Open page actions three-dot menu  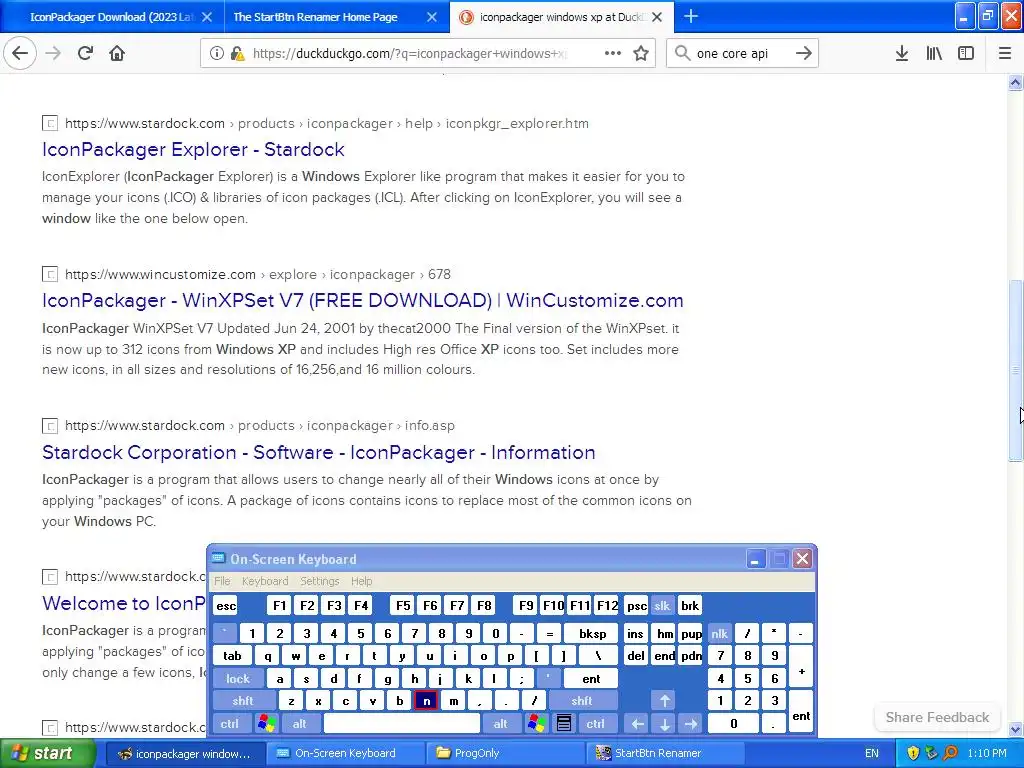[x=613, y=53]
